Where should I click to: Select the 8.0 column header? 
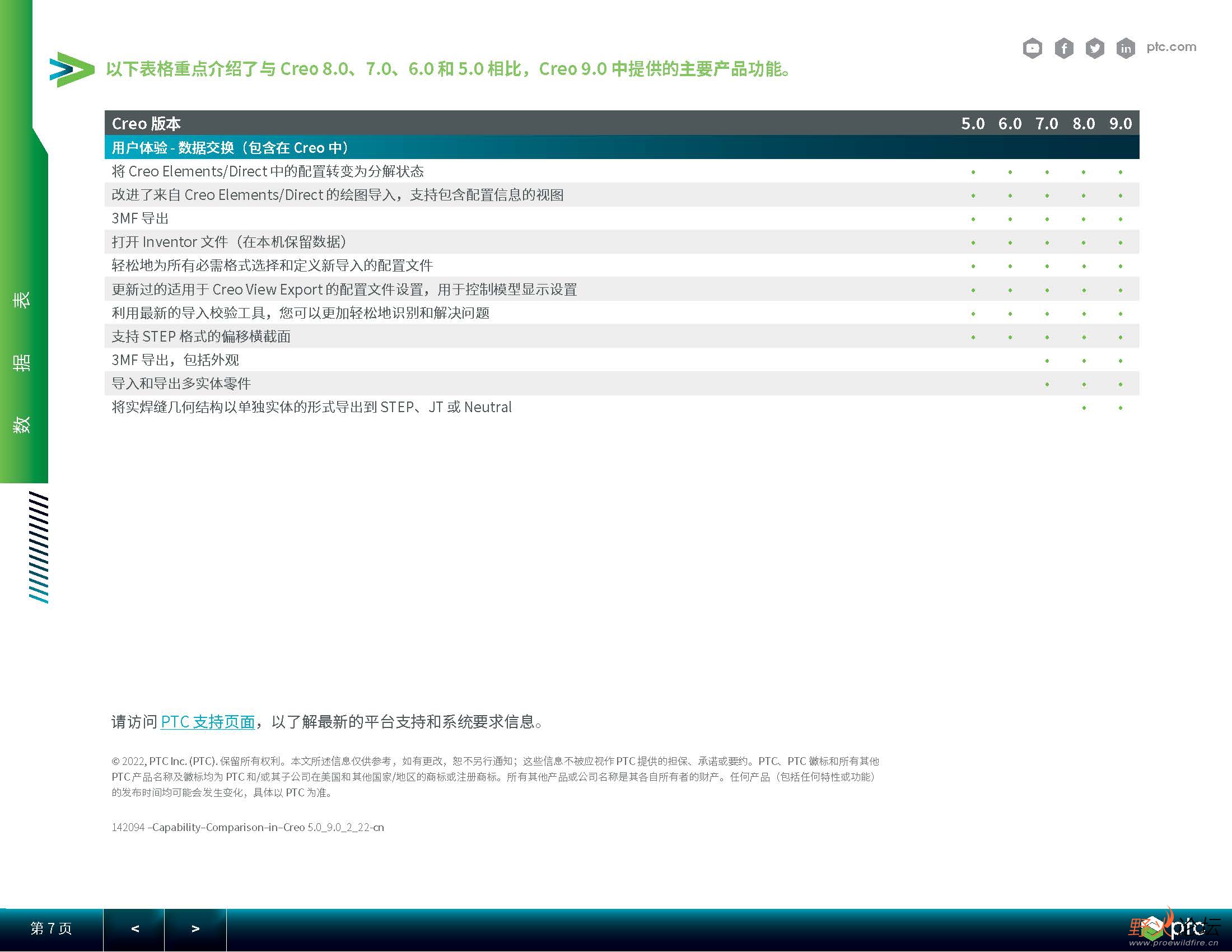1084,124
